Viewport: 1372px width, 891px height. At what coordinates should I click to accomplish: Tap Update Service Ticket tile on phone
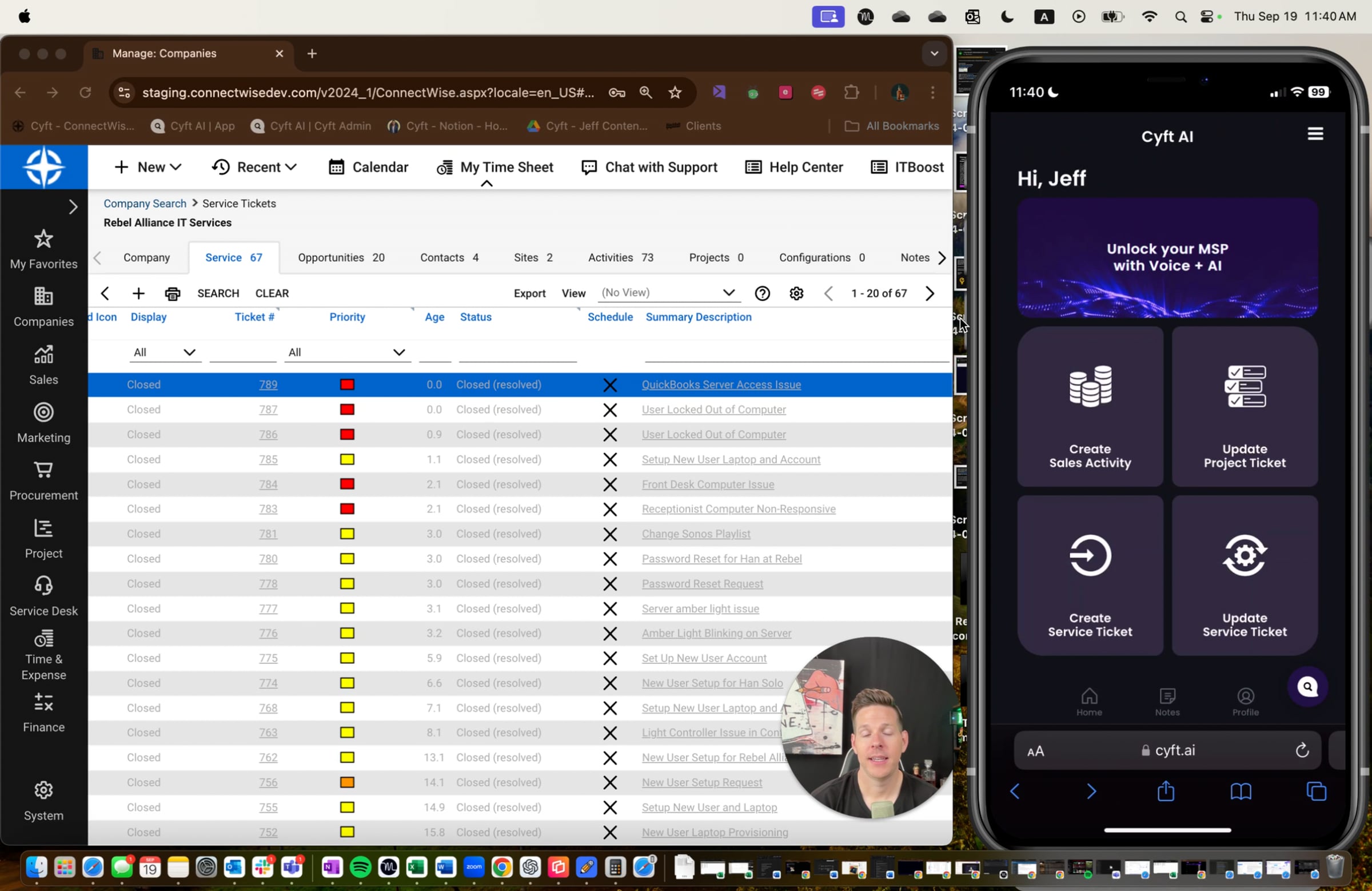(1244, 575)
